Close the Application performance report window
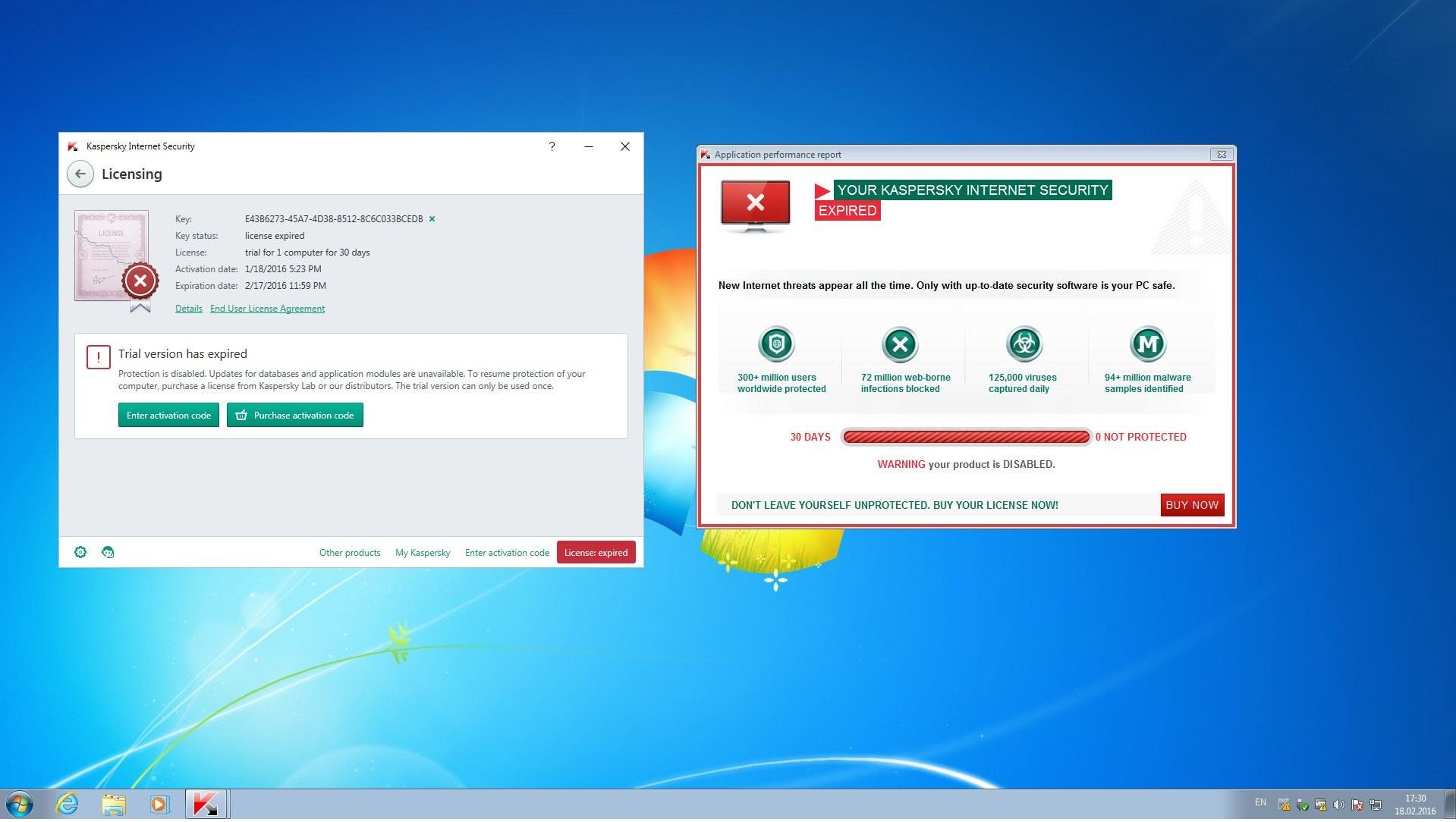The image size is (1456, 822). pyautogui.click(x=1222, y=155)
